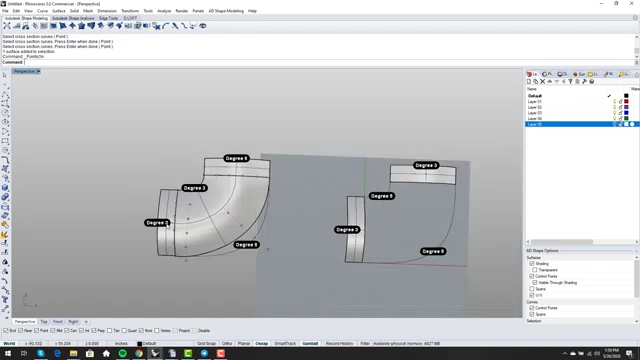
Task: Toggle Record History in status bar
Action: pos(340,344)
